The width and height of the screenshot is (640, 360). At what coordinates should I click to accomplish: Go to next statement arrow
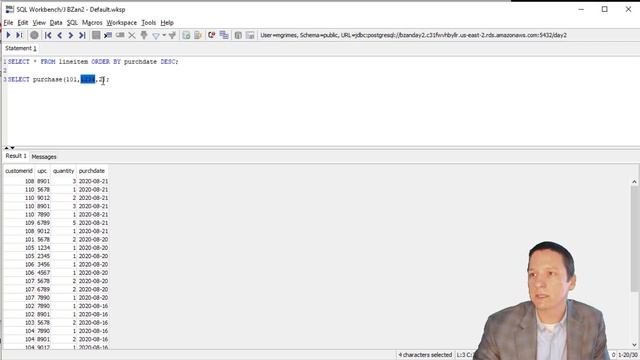coord(71,36)
